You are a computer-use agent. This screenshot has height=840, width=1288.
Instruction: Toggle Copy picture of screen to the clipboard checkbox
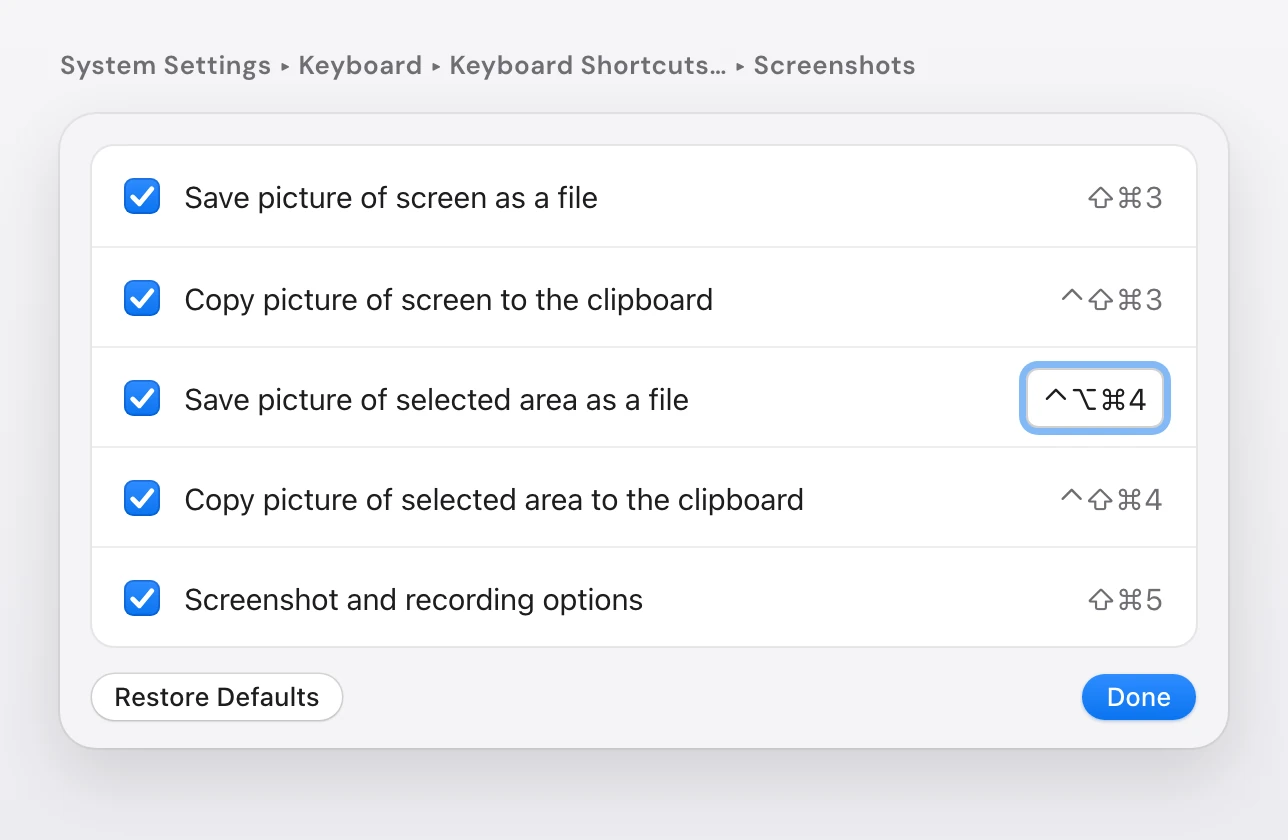click(142, 298)
